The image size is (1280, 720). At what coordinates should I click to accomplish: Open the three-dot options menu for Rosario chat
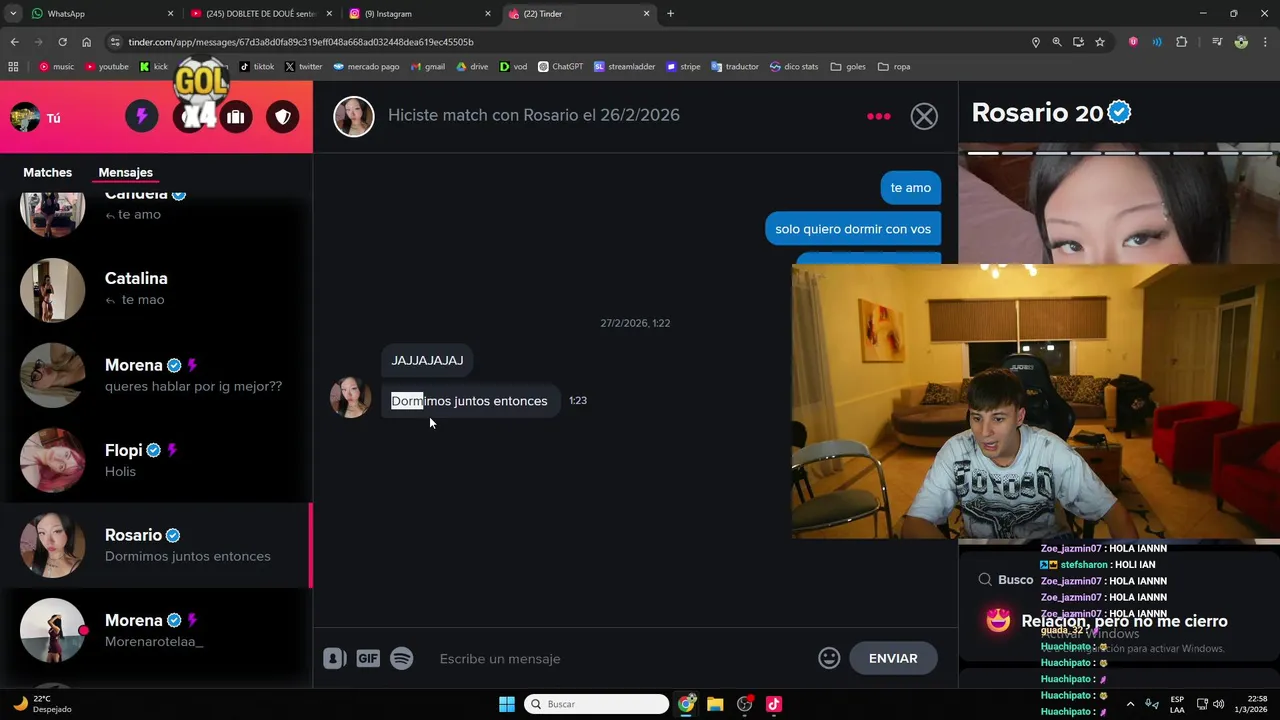pos(879,116)
